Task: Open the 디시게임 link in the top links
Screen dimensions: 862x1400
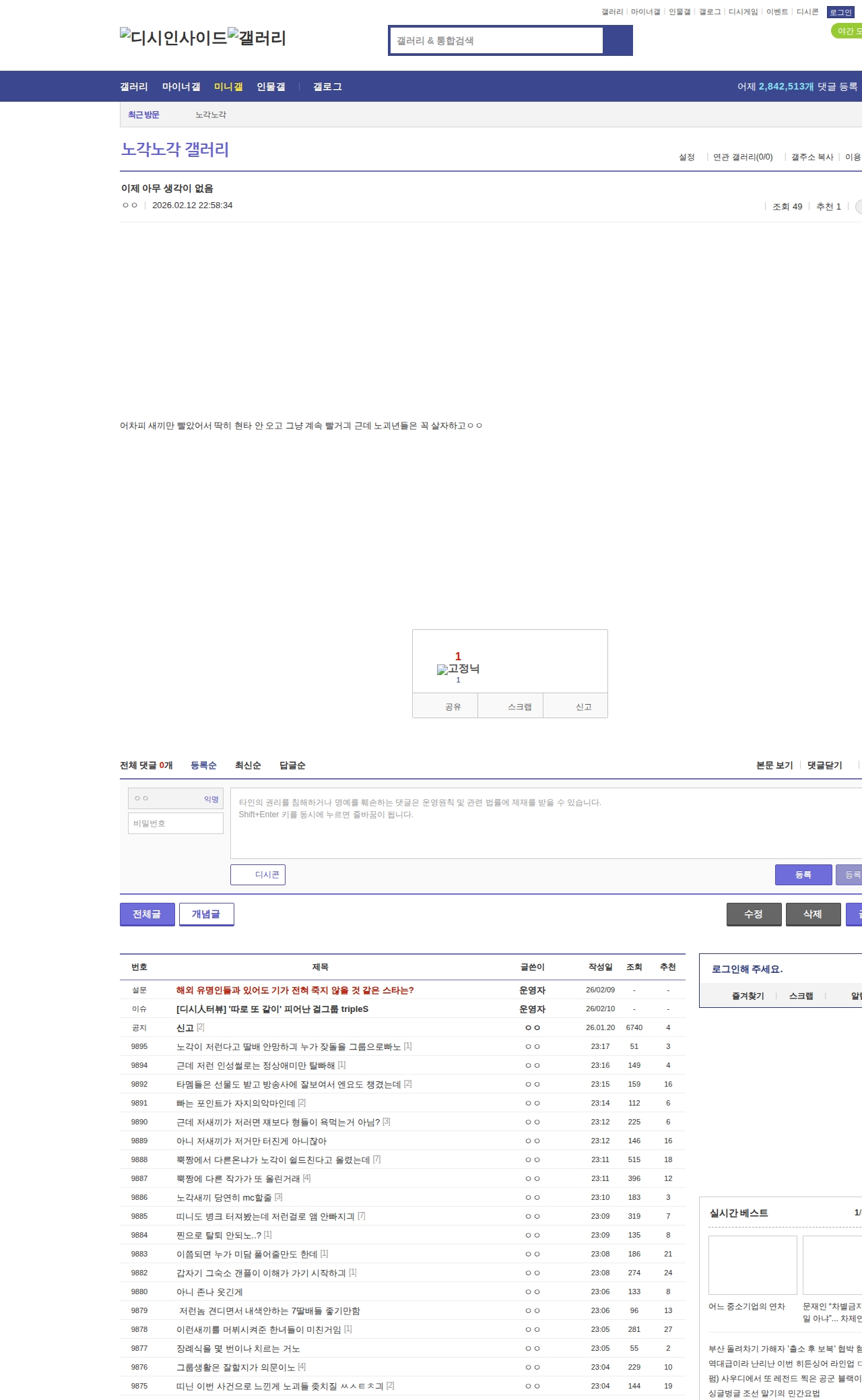Action: coord(743,12)
